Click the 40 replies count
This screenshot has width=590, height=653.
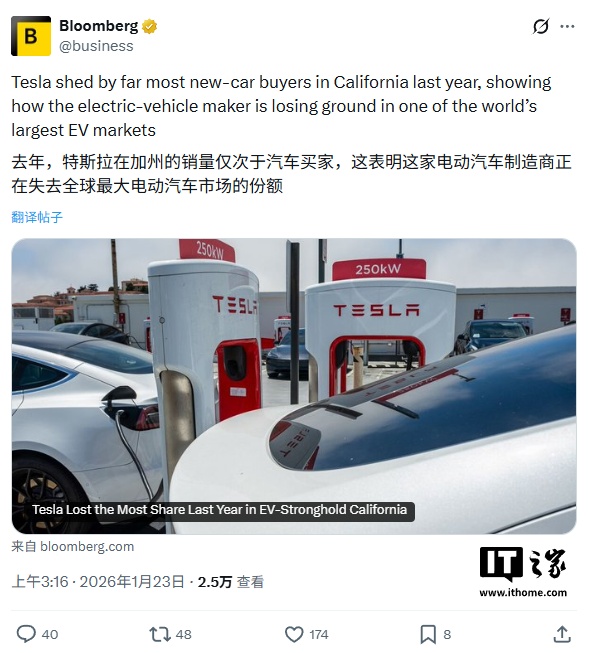coord(50,634)
